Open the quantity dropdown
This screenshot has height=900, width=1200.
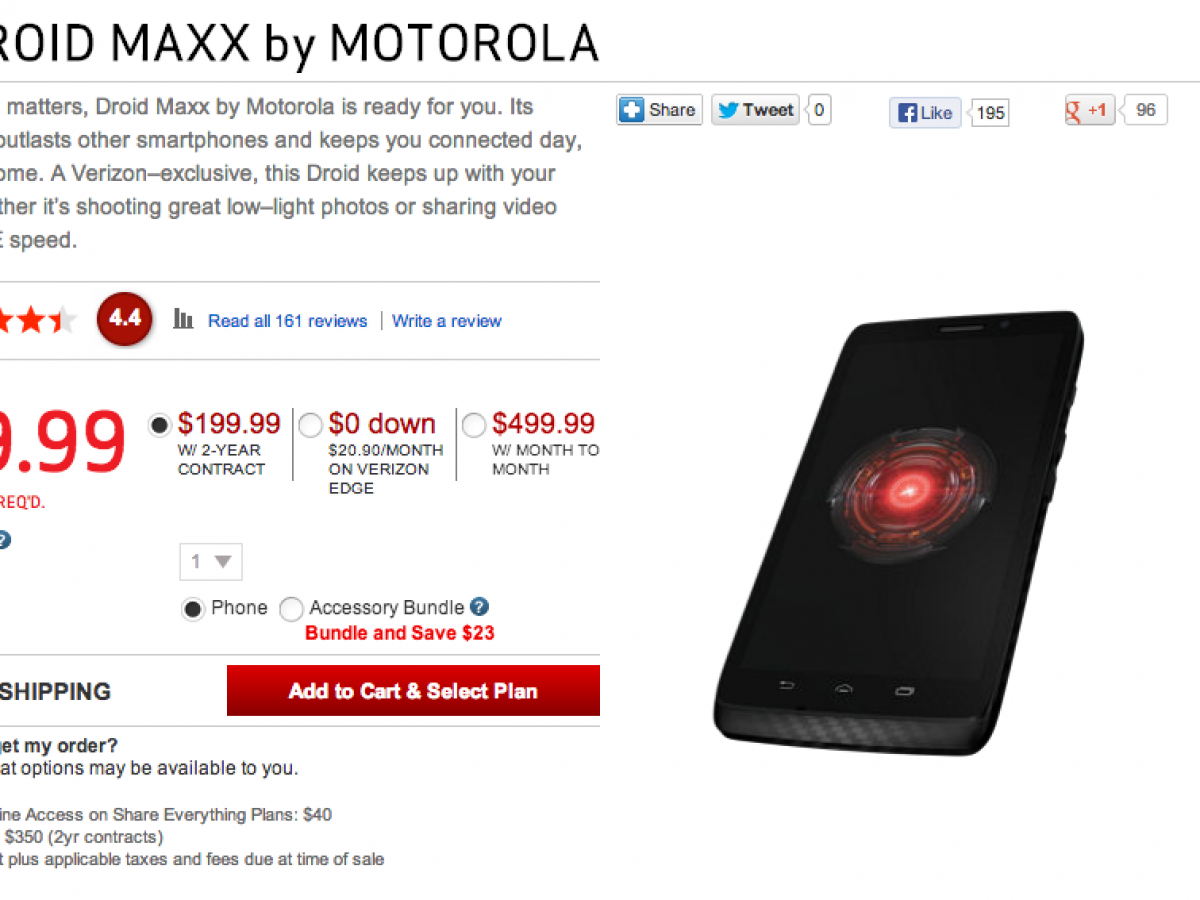coord(211,562)
